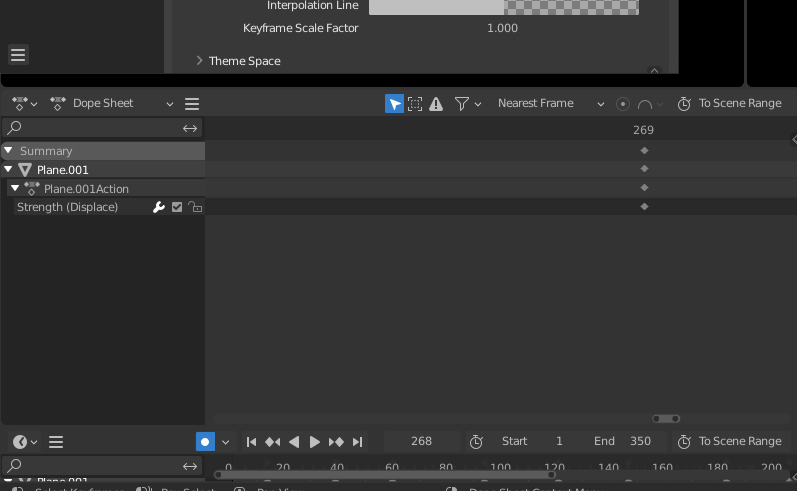Viewport: 797px width, 491px height.
Task: Select the Strength (Displace) keyframe diamond
Action: pyautogui.click(x=645, y=206)
